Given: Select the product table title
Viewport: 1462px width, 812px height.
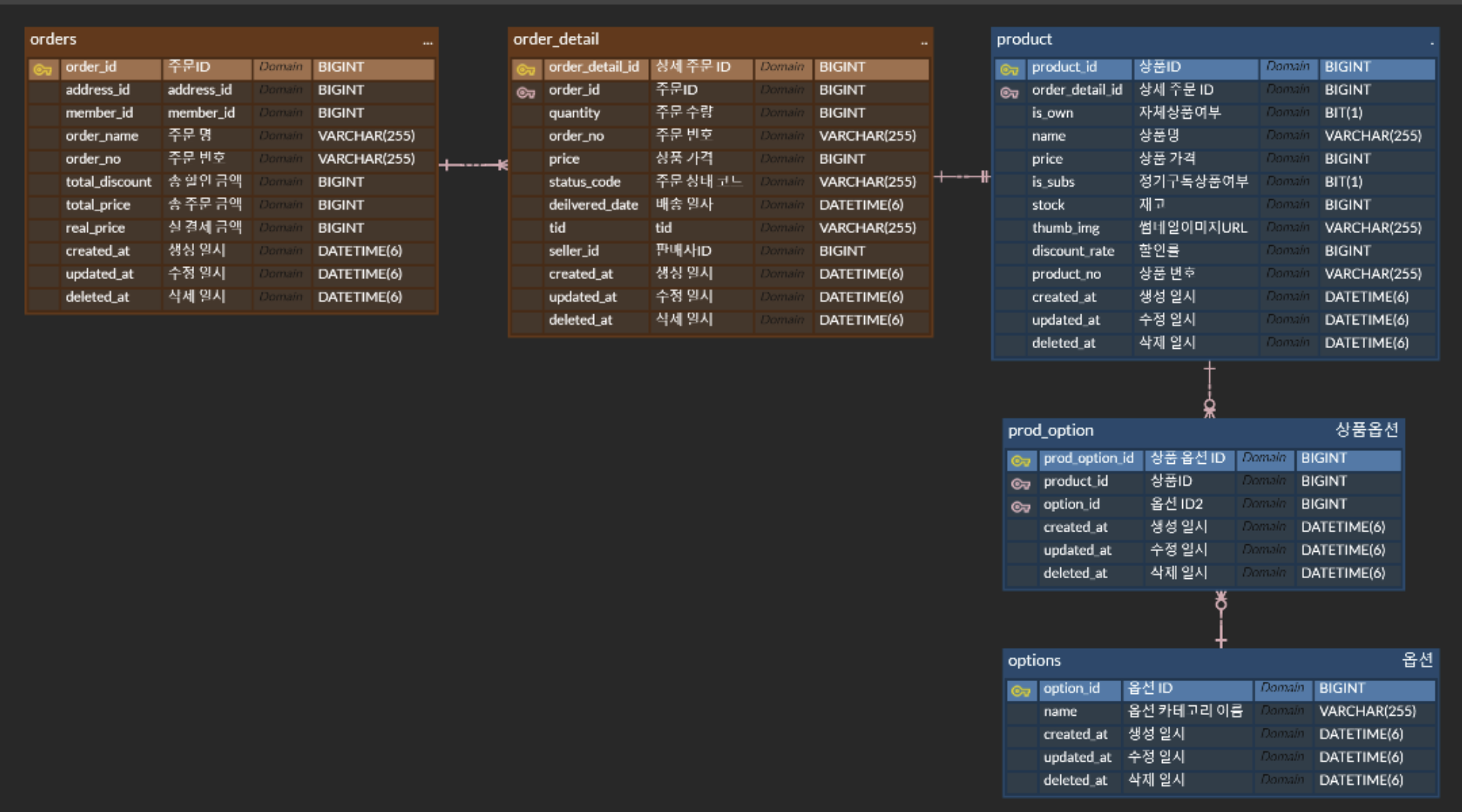Looking at the screenshot, I should click(1024, 39).
